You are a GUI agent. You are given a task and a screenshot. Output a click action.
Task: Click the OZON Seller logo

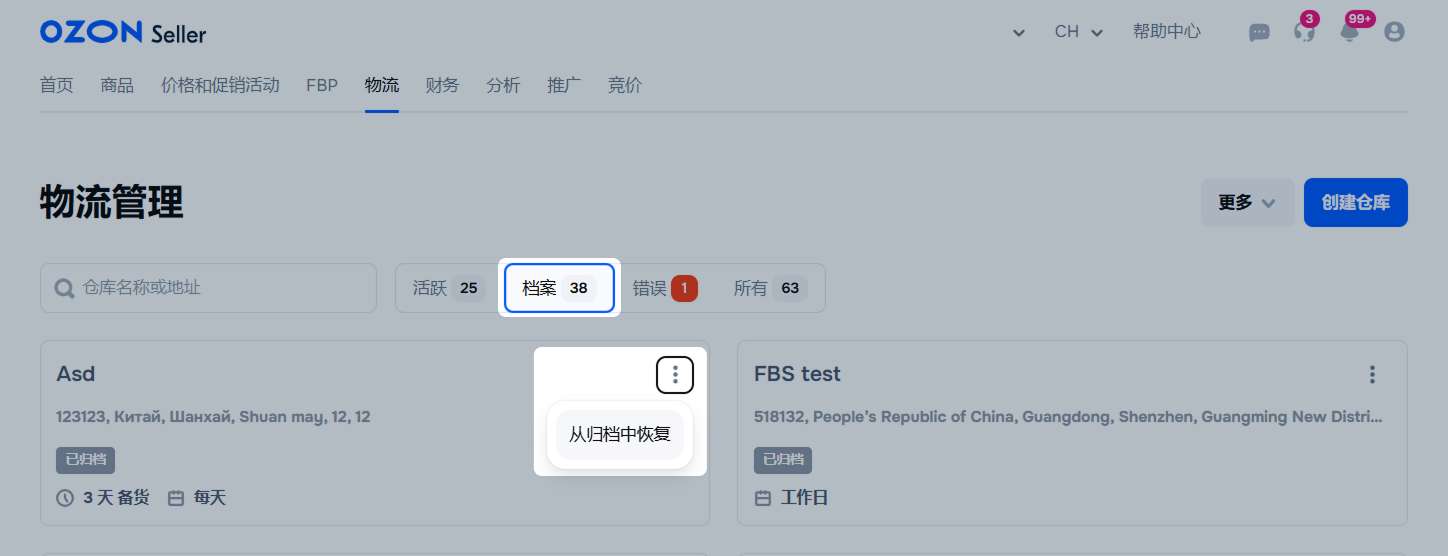pos(123,33)
